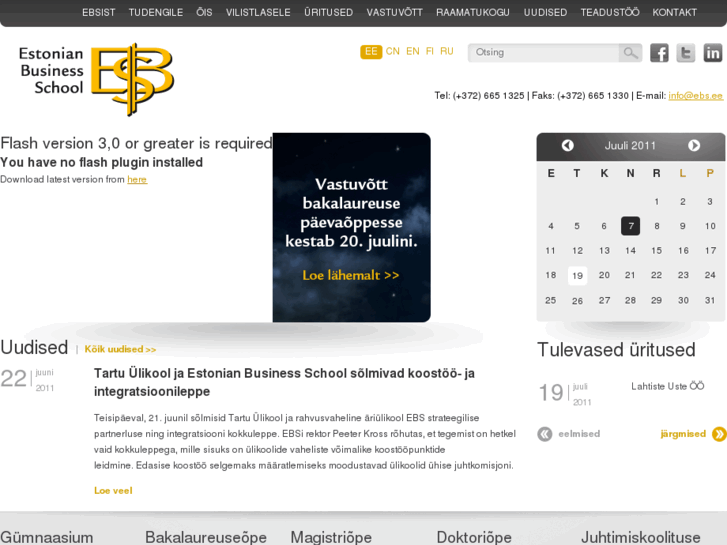Switch language to FI

coord(430,51)
